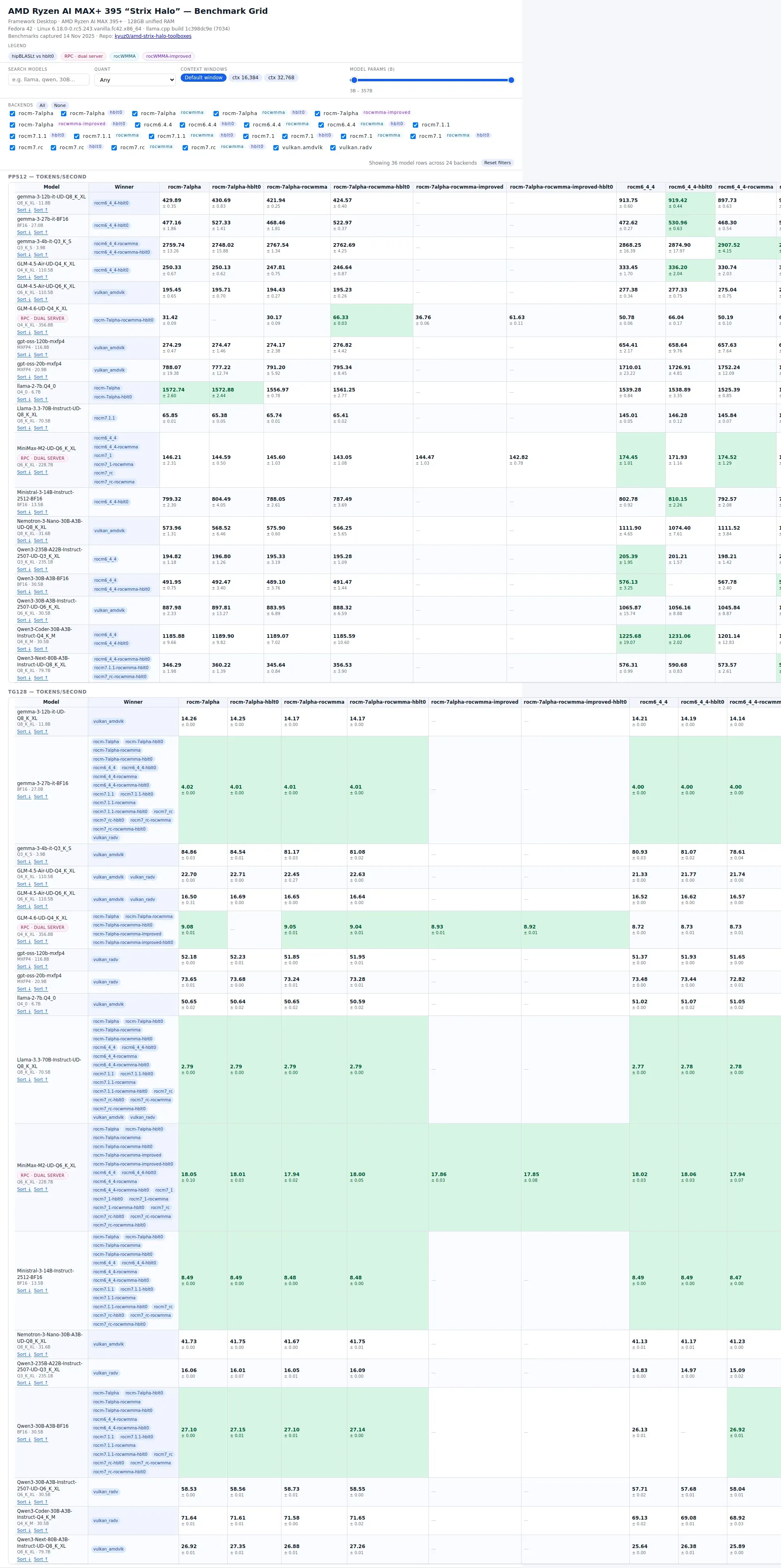781x1568 pixels.
Task: Uncheck the plain rocm7.1.1 backend checkbox
Action: (415, 125)
